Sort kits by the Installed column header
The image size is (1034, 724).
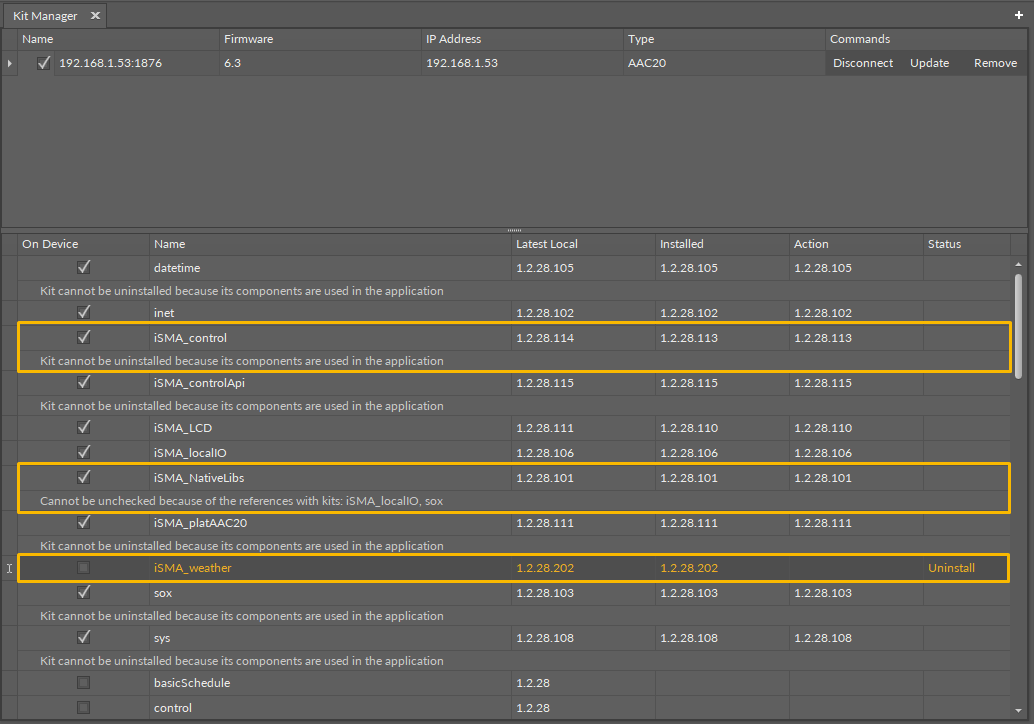coord(682,244)
